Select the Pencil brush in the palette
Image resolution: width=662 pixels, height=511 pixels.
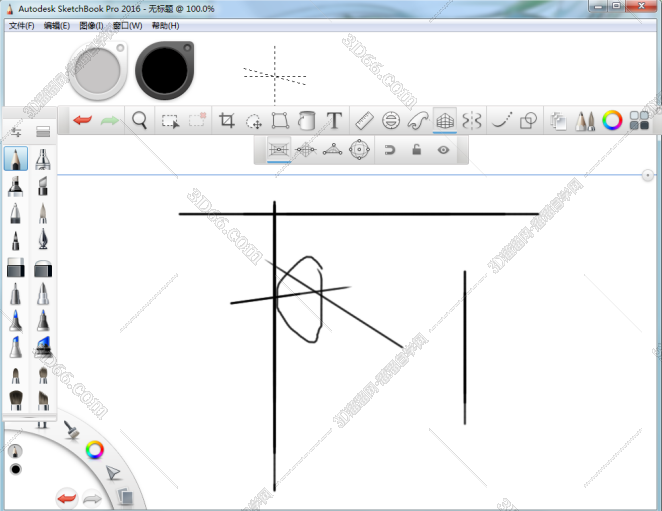pyautogui.click(x=16, y=159)
